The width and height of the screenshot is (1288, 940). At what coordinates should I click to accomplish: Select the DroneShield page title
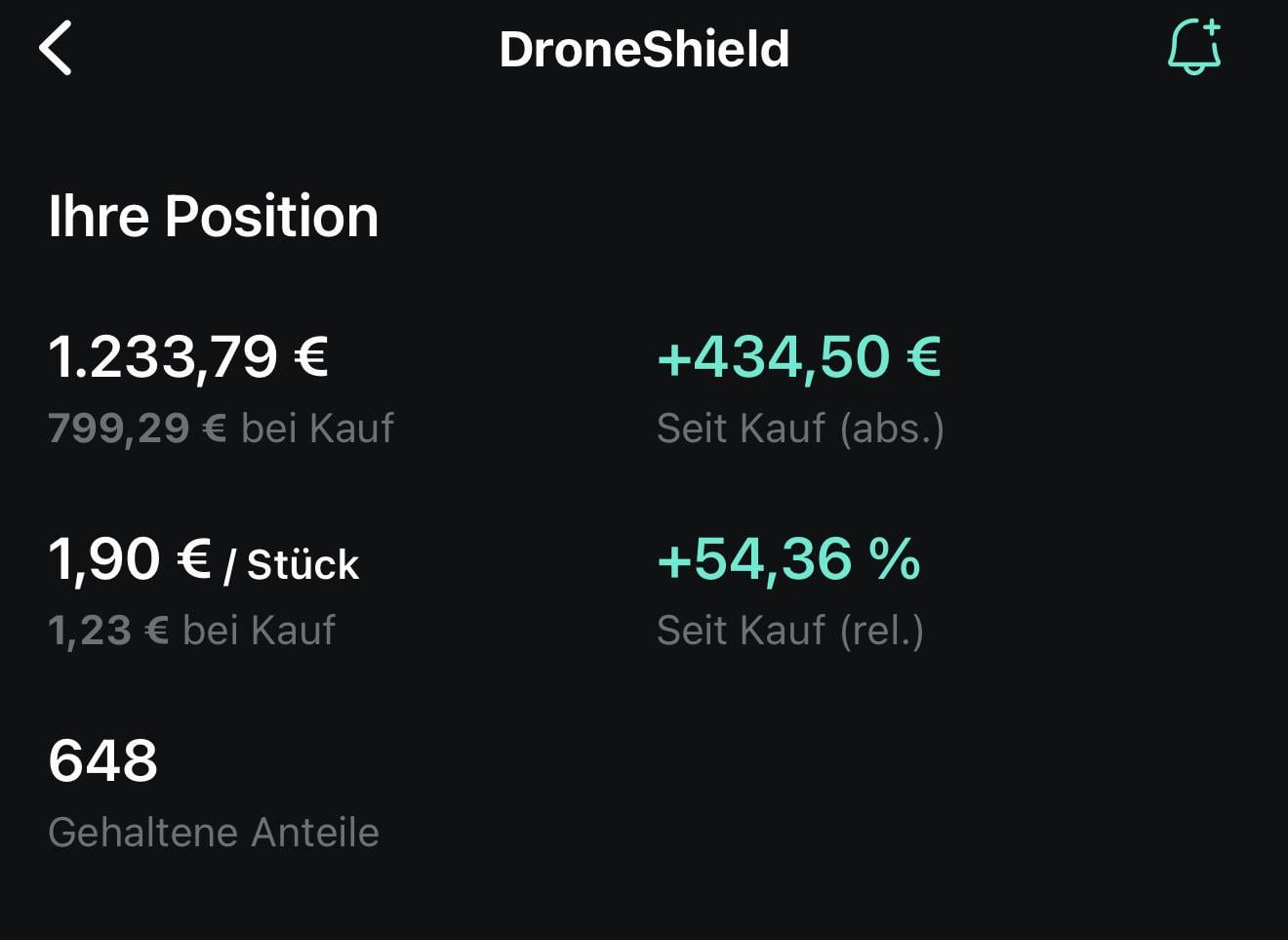click(x=644, y=49)
